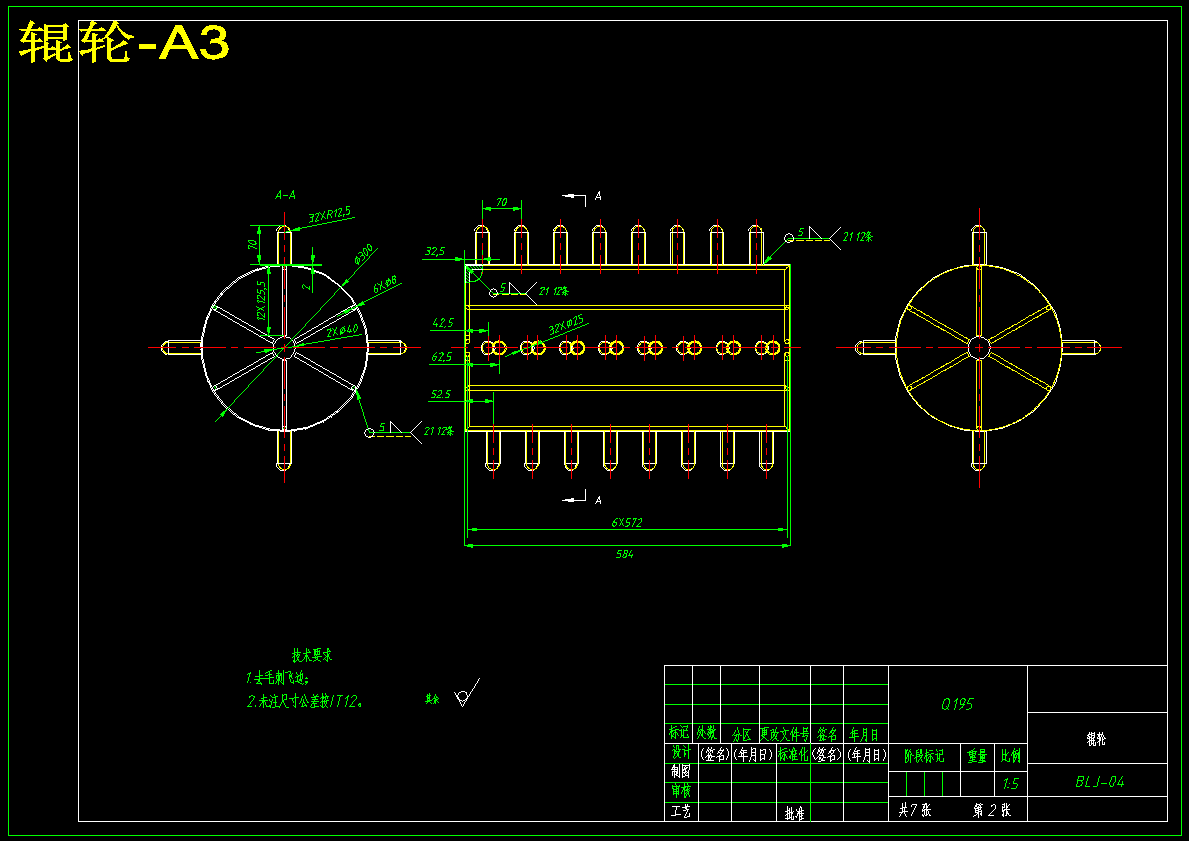
Task: Click the yellow title text 辊轮-A3
Action: 124,42
